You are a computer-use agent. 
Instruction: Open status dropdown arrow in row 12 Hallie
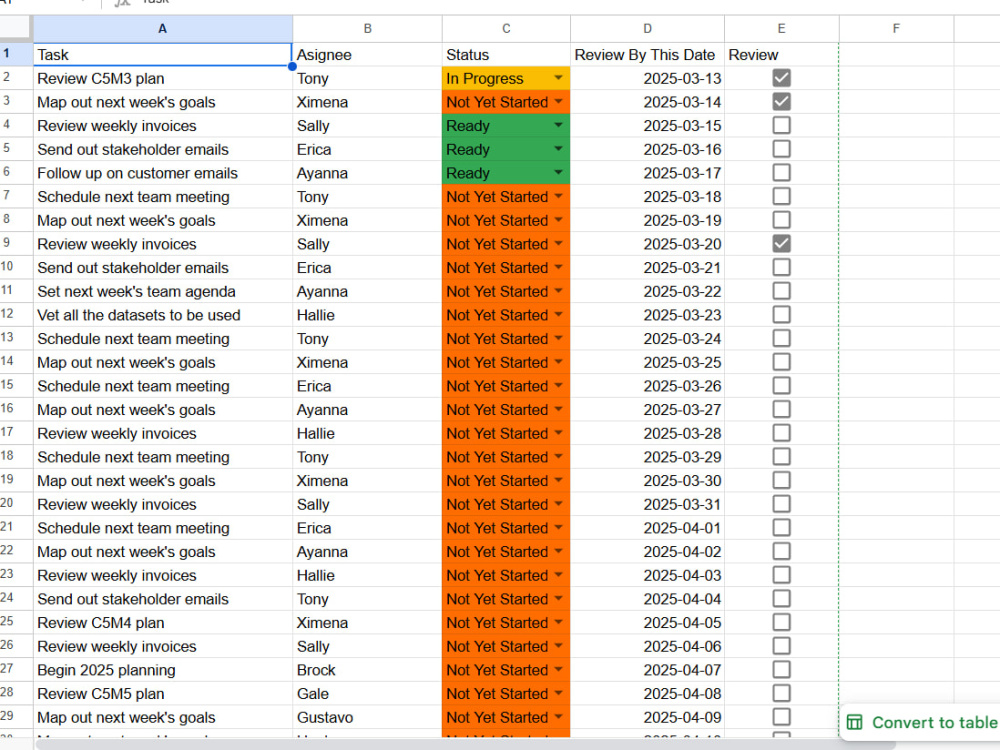558,314
